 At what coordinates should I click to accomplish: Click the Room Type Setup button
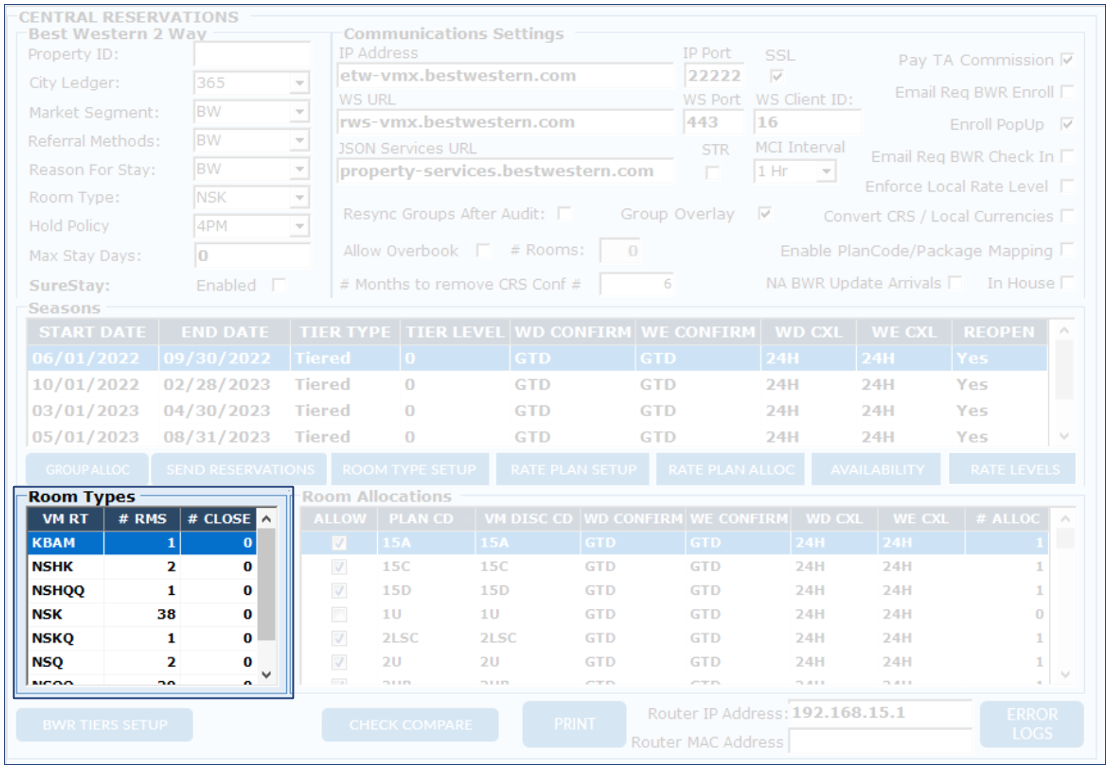[x=409, y=469]
